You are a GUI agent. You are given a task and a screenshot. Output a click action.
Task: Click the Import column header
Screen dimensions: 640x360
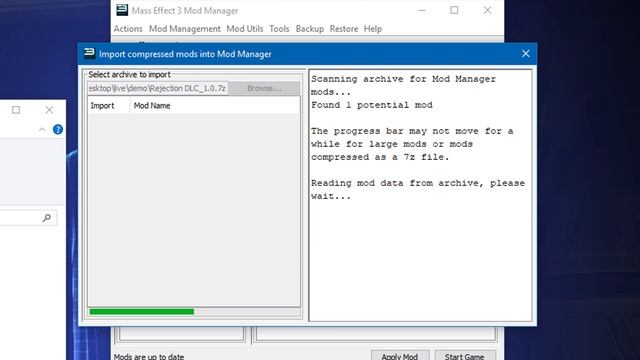tap(109, 106)
